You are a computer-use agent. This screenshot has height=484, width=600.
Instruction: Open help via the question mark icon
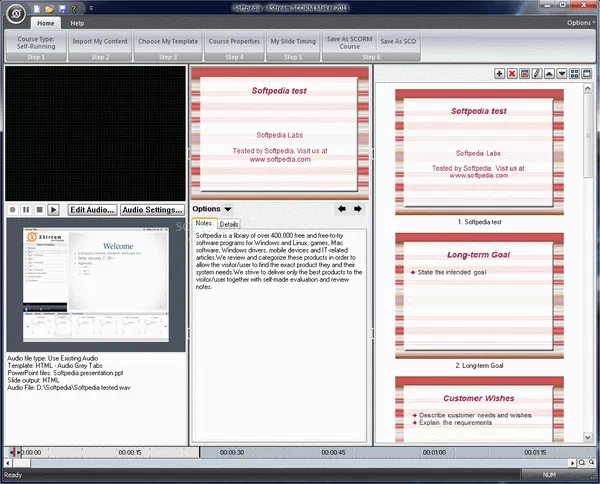click(74, 8)
